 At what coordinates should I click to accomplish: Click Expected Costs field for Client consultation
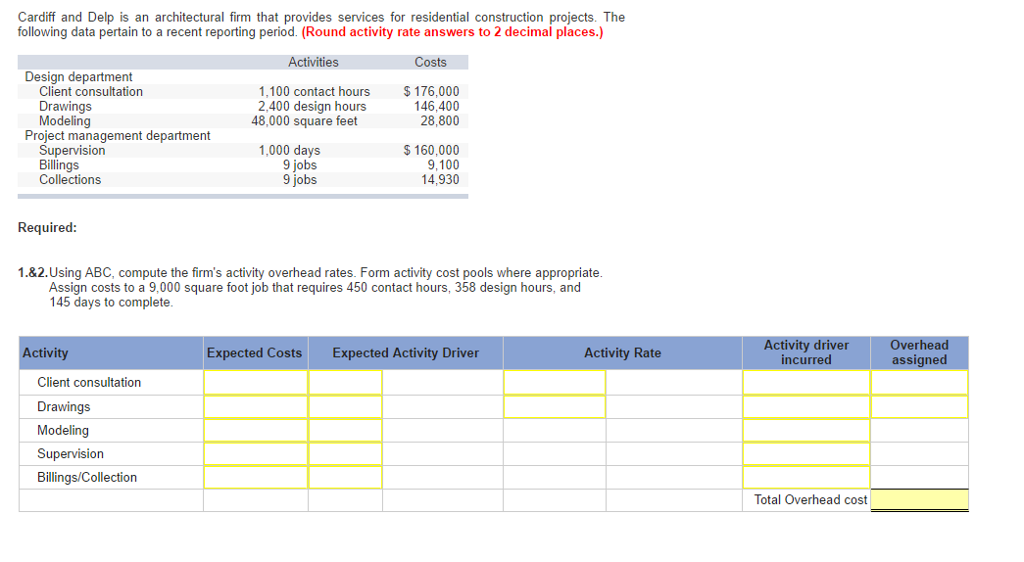coord(255,383)
